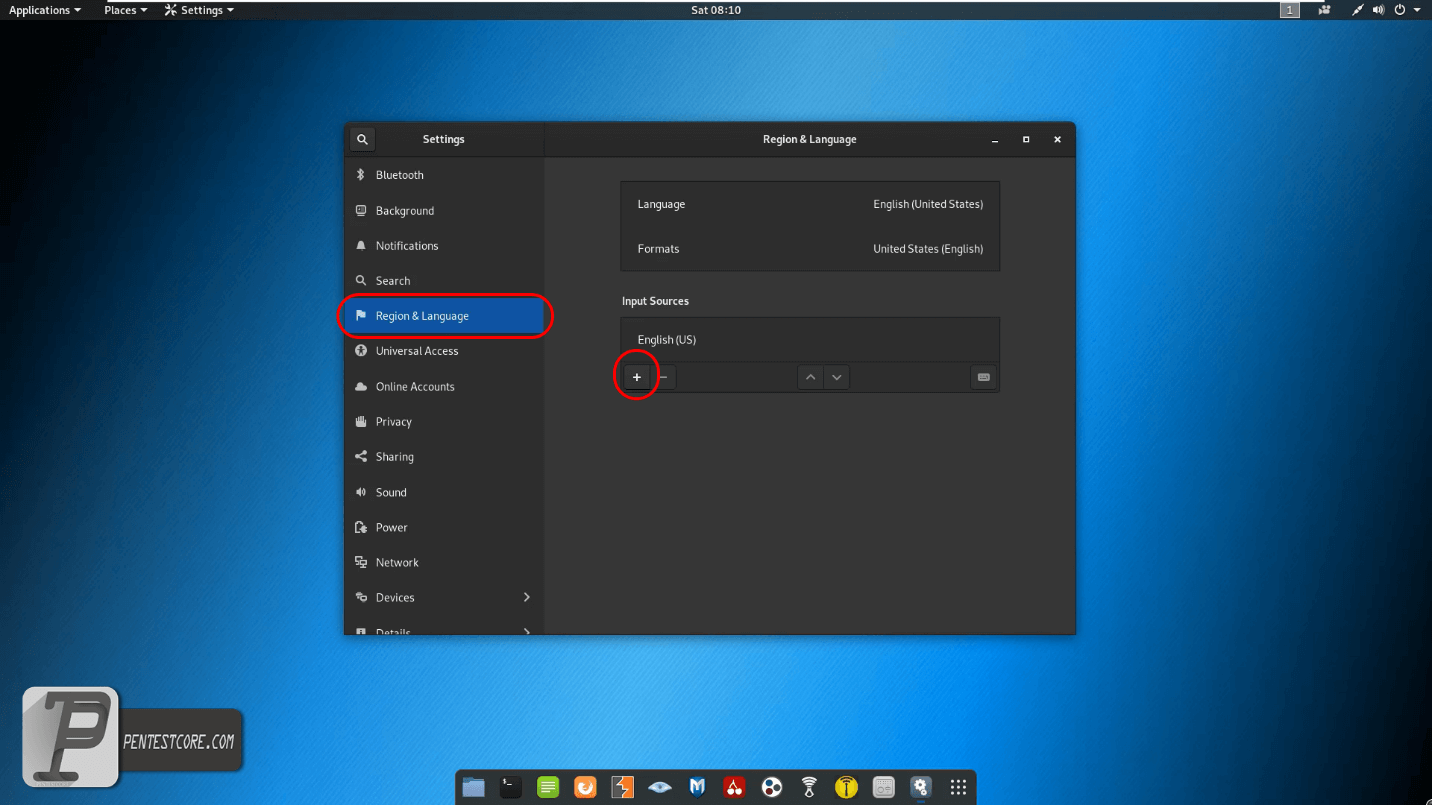Click the Settings gear icon in dock
1432x805 pixels.
(x=921, y=787)
